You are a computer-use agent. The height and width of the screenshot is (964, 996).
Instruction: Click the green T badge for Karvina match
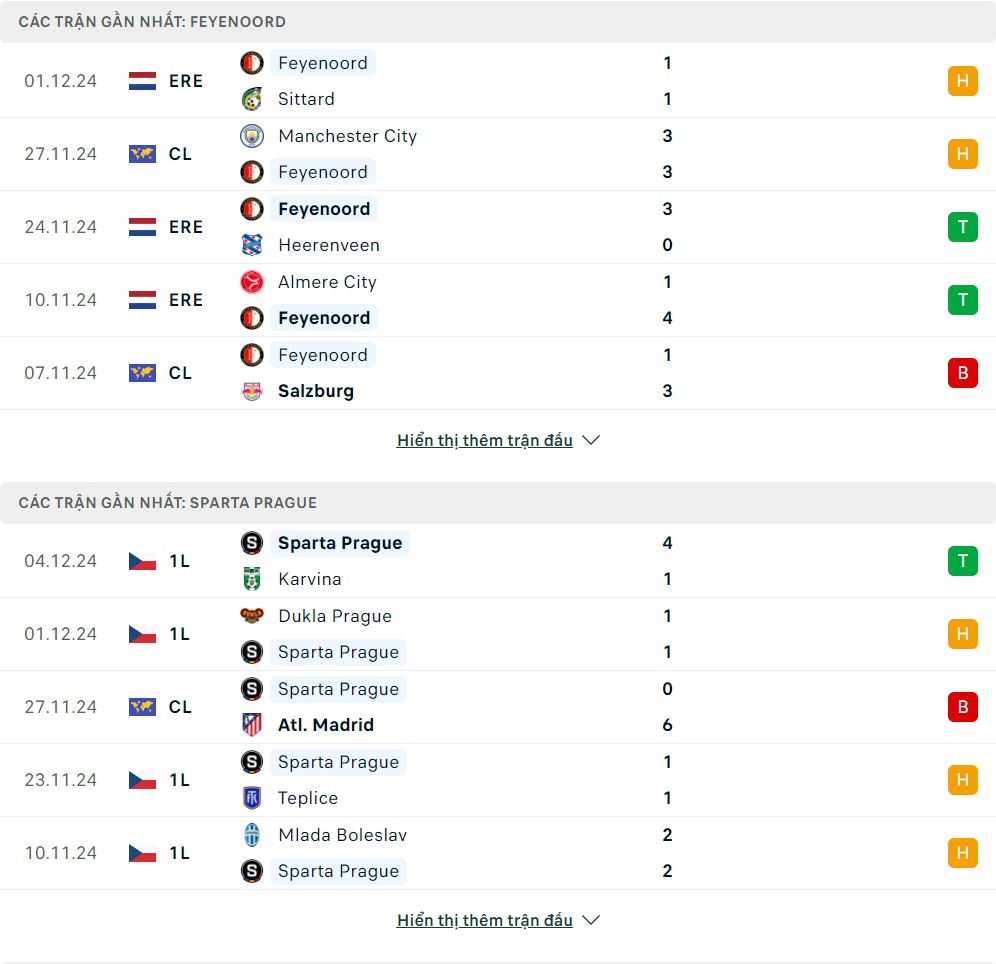pos(962,561)
